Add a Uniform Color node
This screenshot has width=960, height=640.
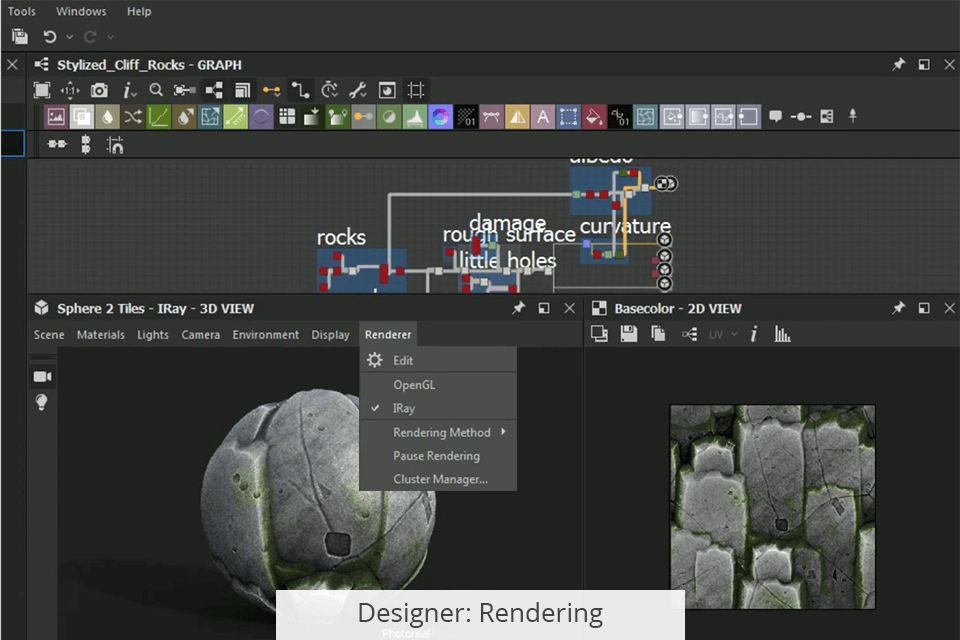pyautogui.click(x=594, y=116)
